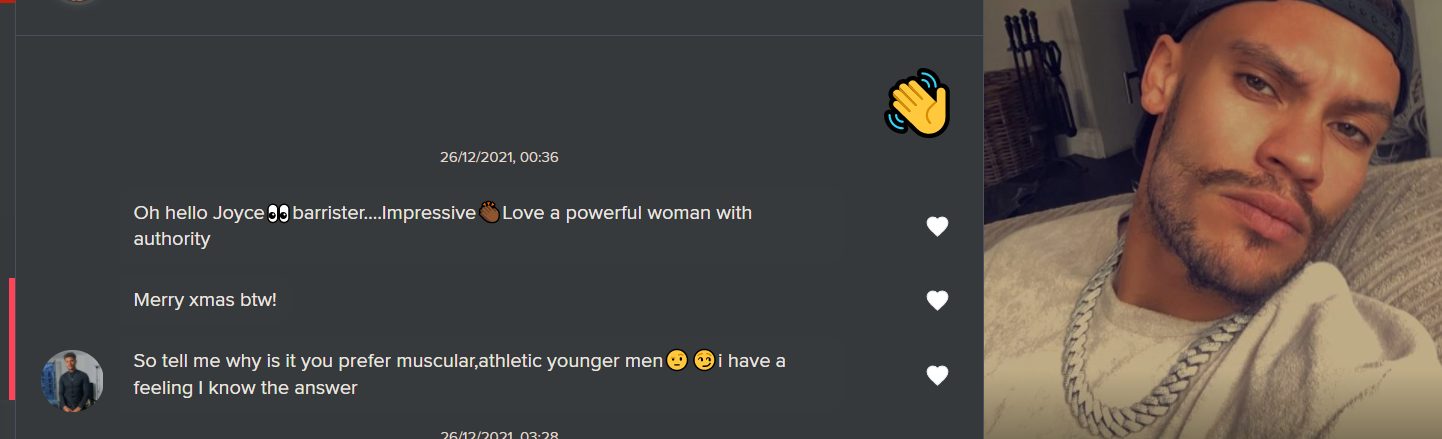The height and width of the screenshot is (439, 1442).
Task: Click the eyes emoji after "Joyce"
Action: point(279,213)
